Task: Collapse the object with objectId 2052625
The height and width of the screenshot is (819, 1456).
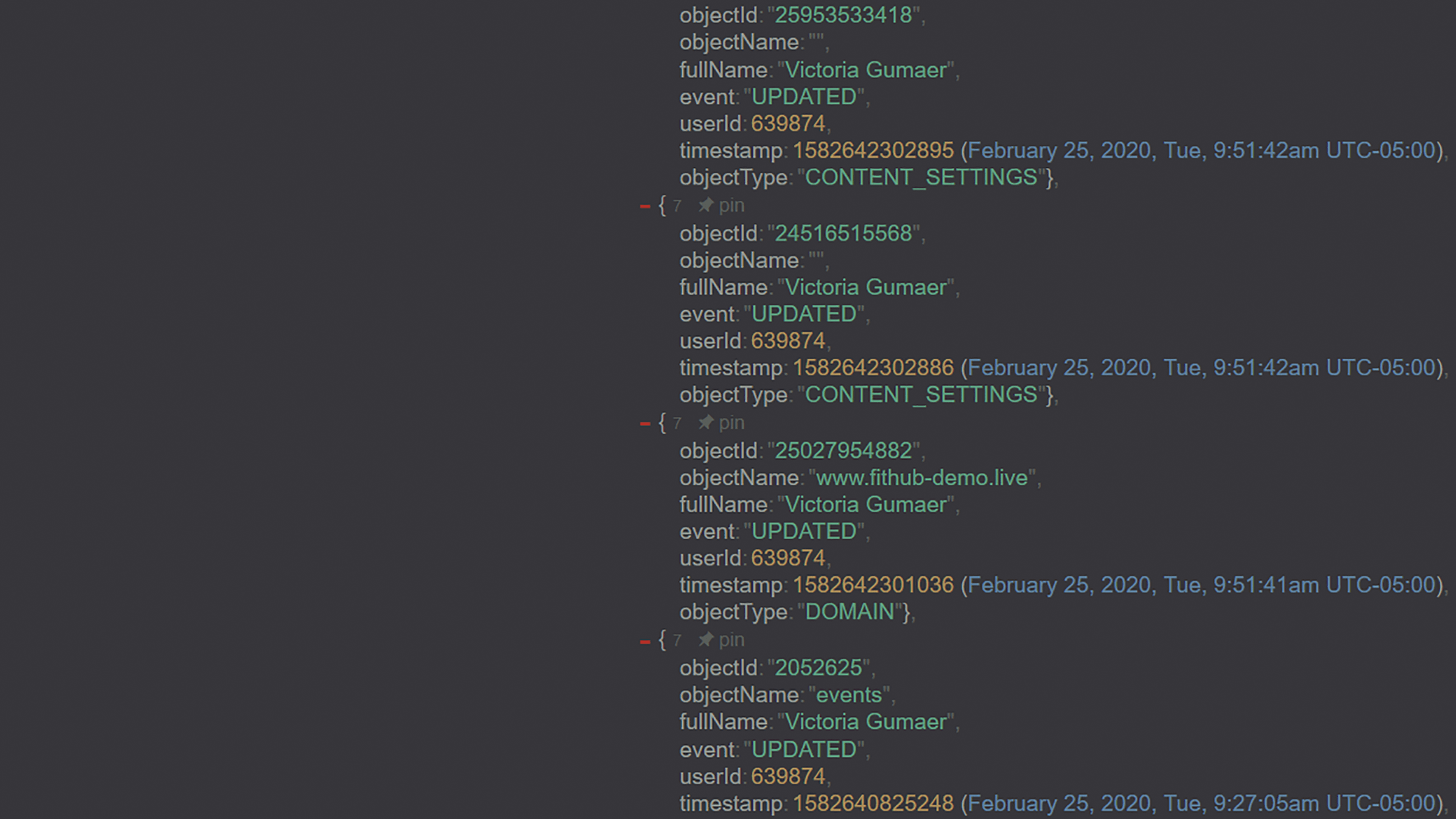Action: (645, 641)
